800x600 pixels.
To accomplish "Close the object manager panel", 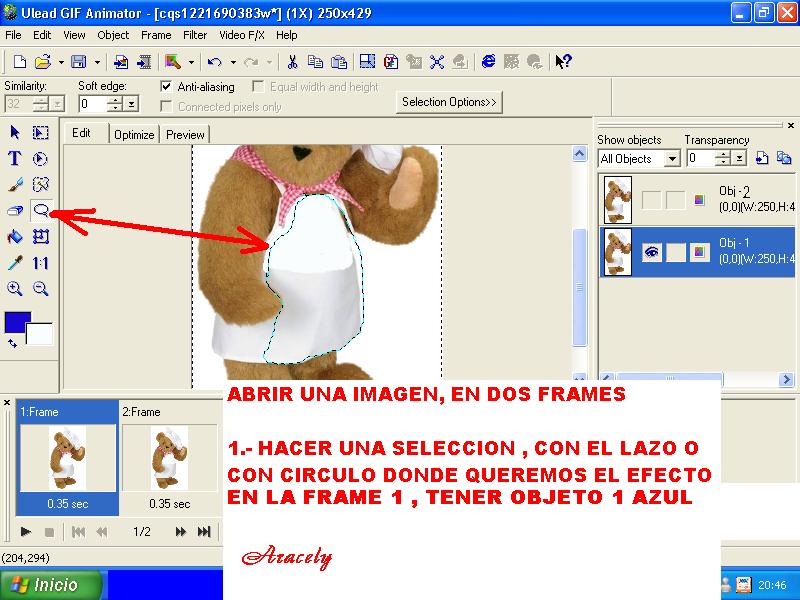I will point(790,125).
